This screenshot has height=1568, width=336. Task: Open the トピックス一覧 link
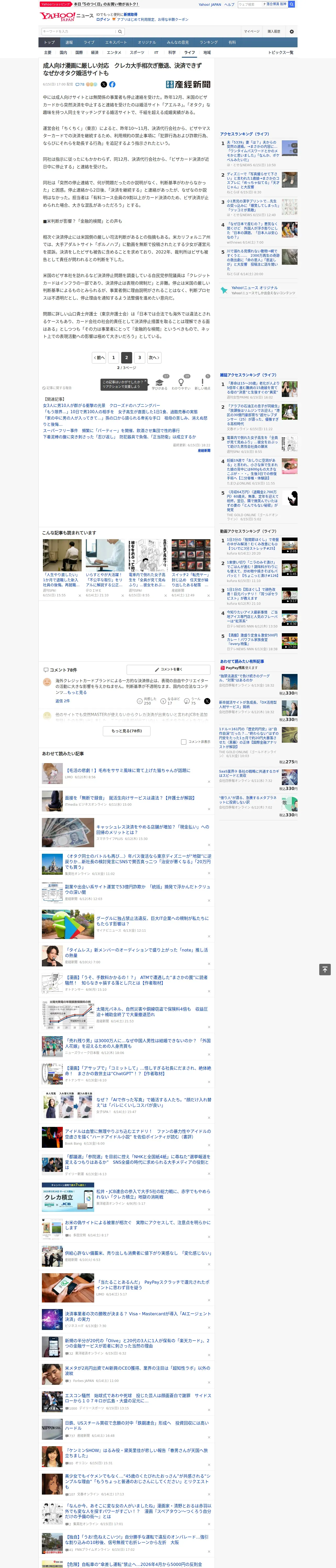pyautogui.click(x=281, y=53)
